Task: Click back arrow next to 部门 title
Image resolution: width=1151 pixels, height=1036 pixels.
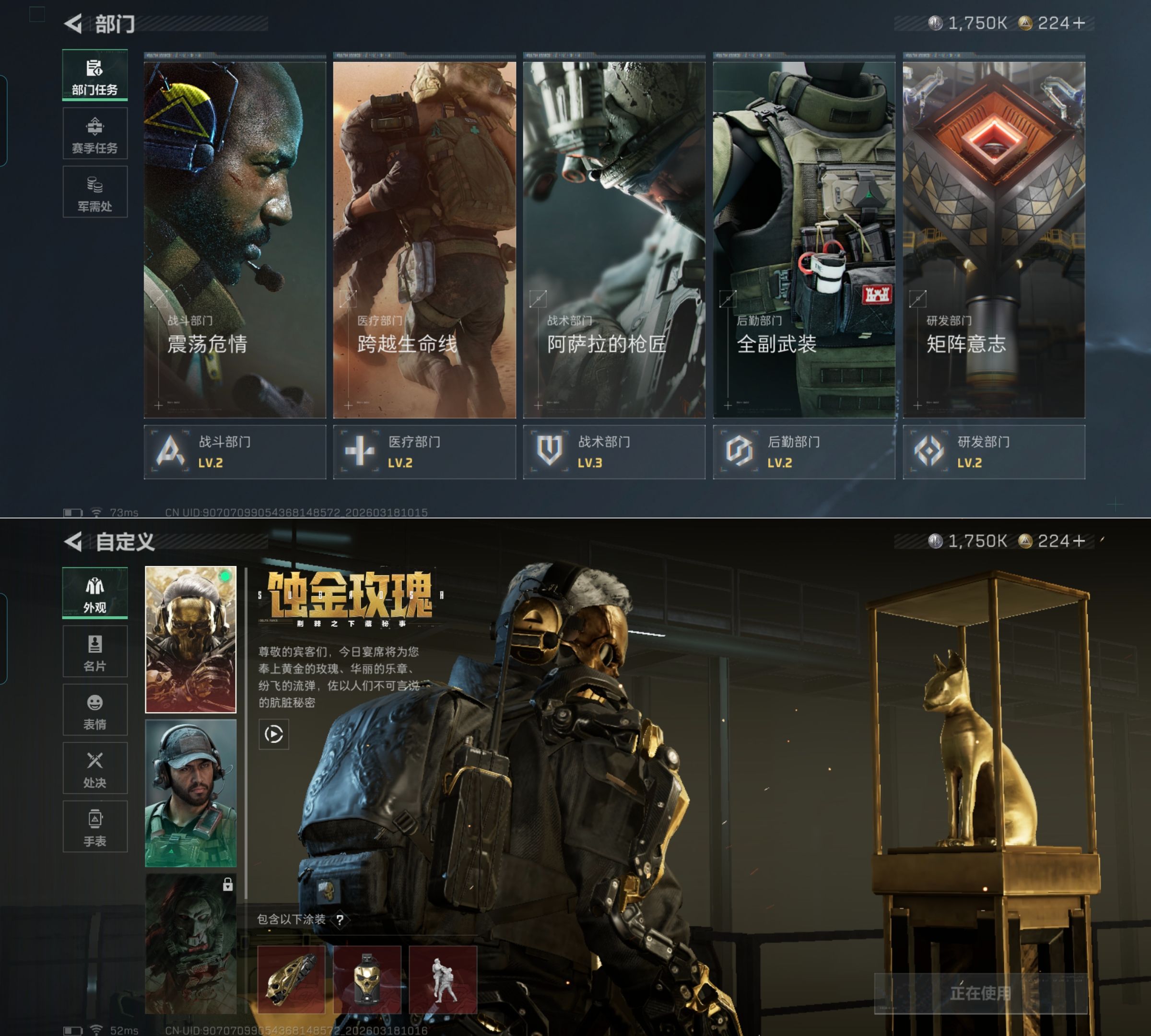Action: 73,24
